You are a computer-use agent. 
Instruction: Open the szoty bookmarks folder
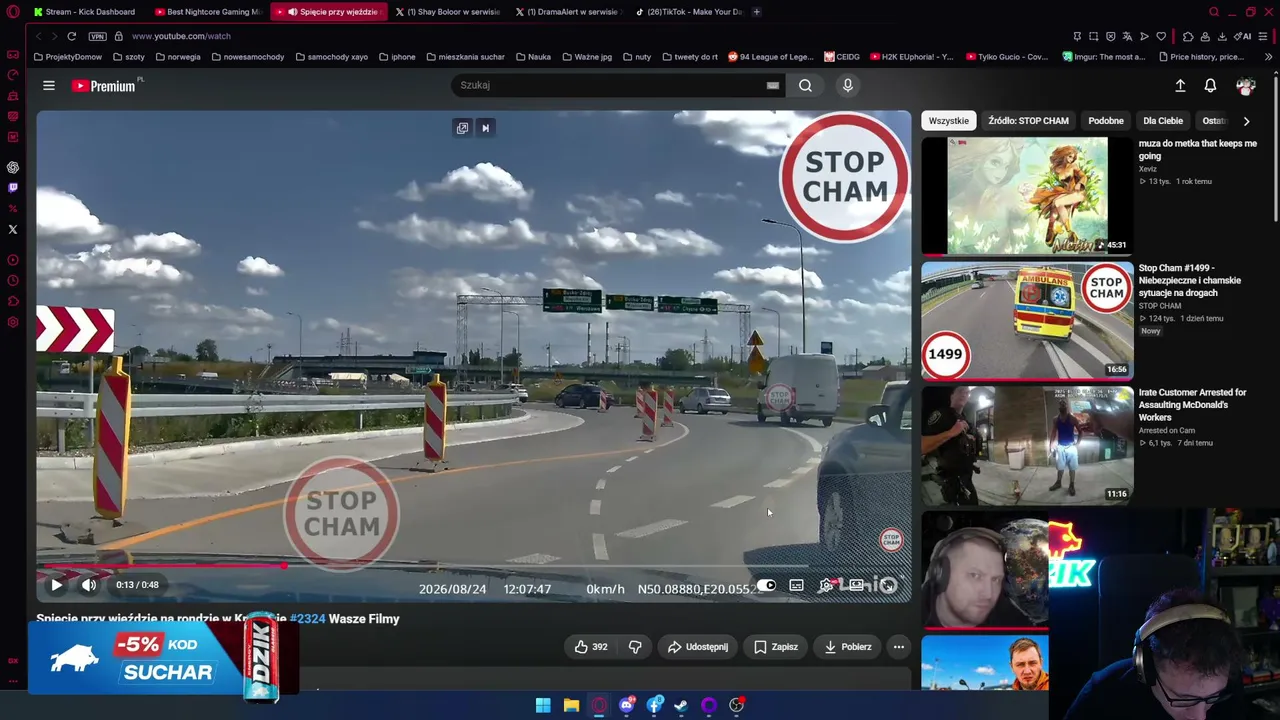pos(129,57)
